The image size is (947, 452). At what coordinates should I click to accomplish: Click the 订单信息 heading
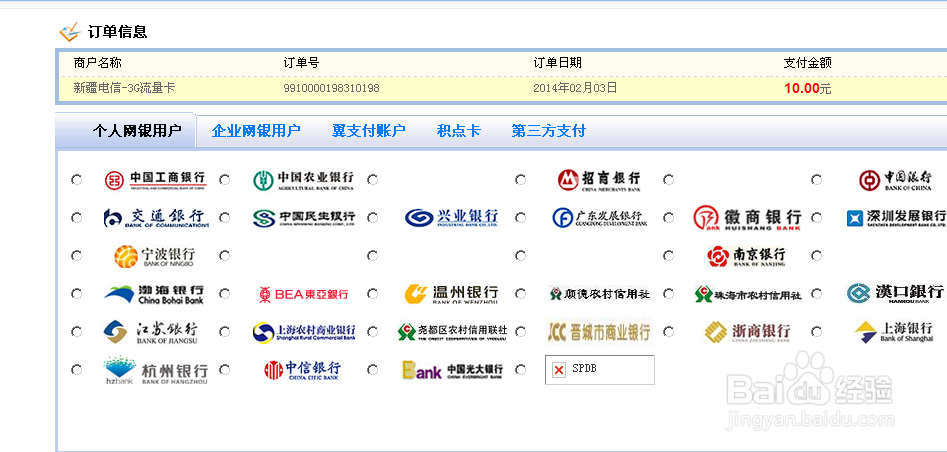pos(118,31)
